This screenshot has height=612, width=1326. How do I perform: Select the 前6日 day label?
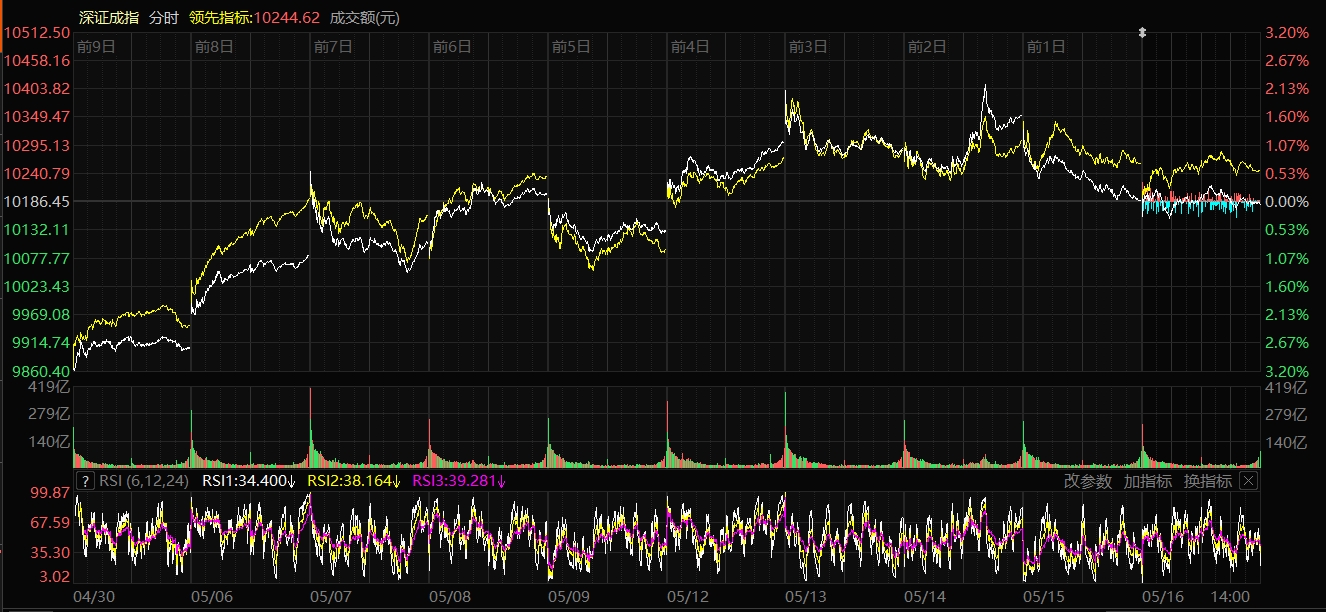pos(453,46)
